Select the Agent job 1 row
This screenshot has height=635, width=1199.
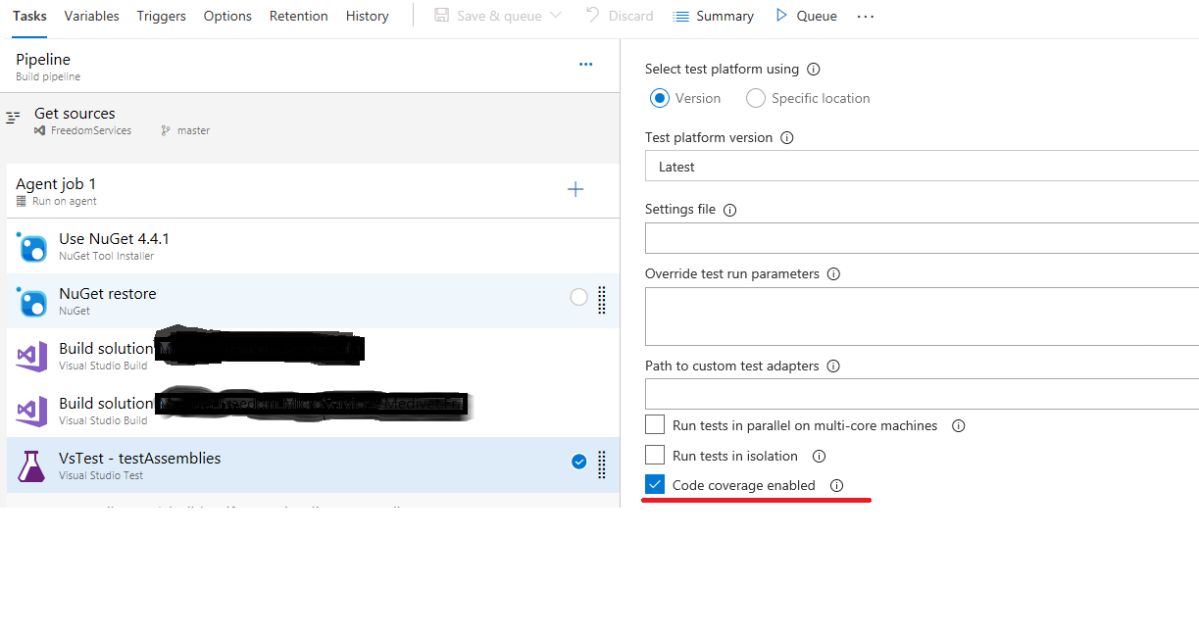click(313, 190)
